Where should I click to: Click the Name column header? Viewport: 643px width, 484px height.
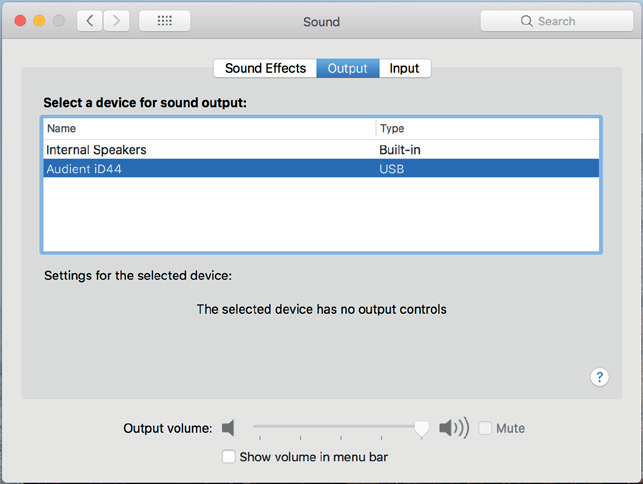tap(209, 128)
